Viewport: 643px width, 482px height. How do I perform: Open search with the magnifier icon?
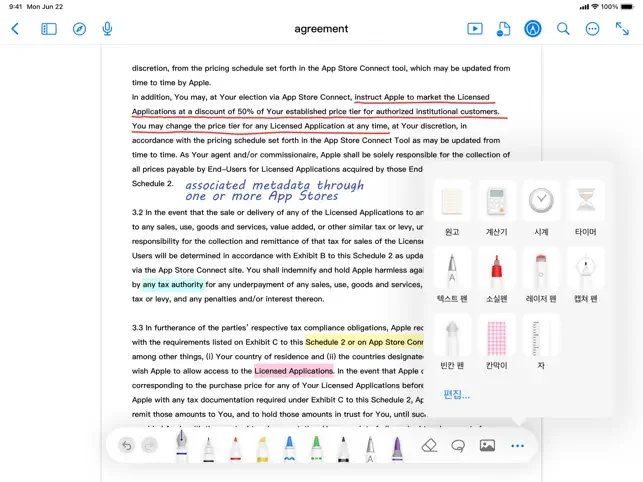[x=563, y=29]
